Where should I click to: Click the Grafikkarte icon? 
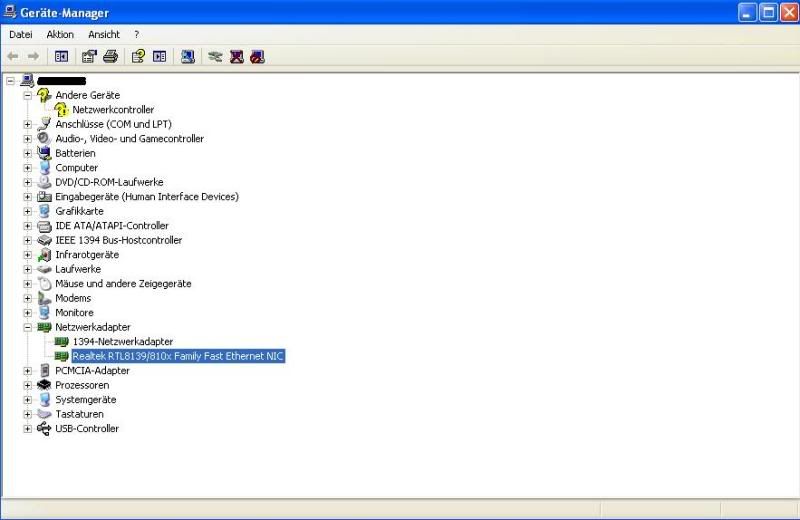[44, 211]
